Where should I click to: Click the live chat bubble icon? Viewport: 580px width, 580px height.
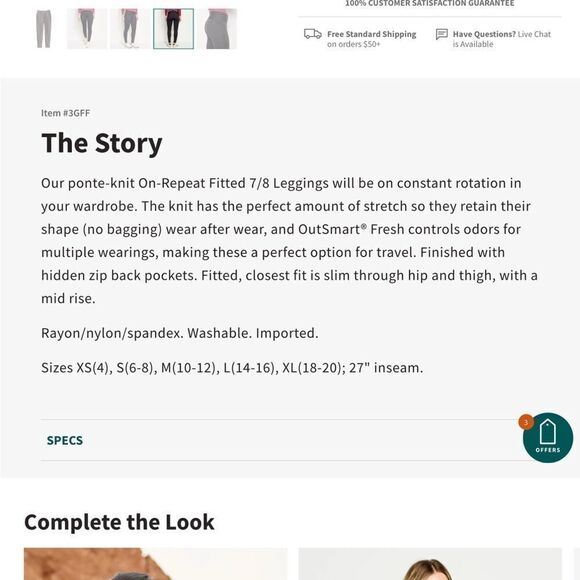click(442, 34)
